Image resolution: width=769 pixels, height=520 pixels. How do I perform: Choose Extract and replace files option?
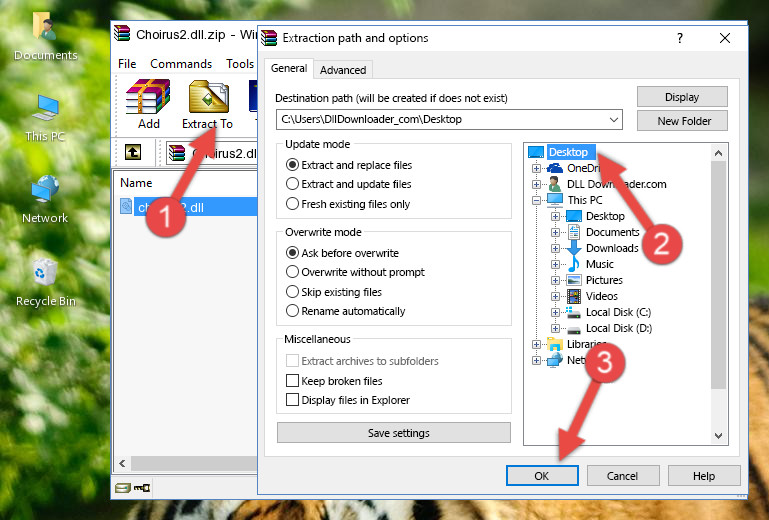pos(349,165)
